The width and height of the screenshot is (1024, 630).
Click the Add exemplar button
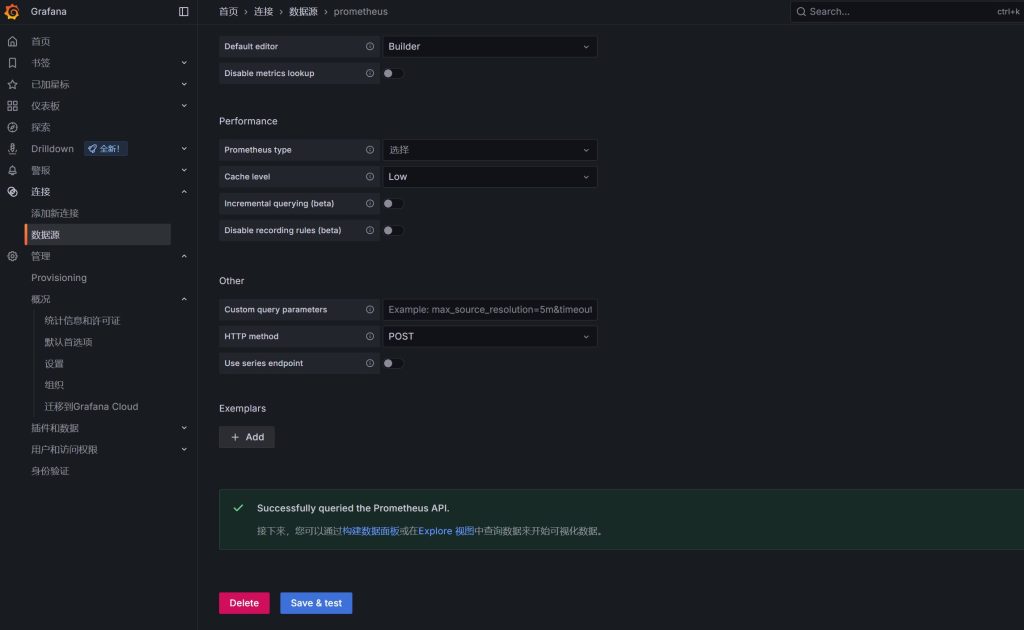coord(247,437)
